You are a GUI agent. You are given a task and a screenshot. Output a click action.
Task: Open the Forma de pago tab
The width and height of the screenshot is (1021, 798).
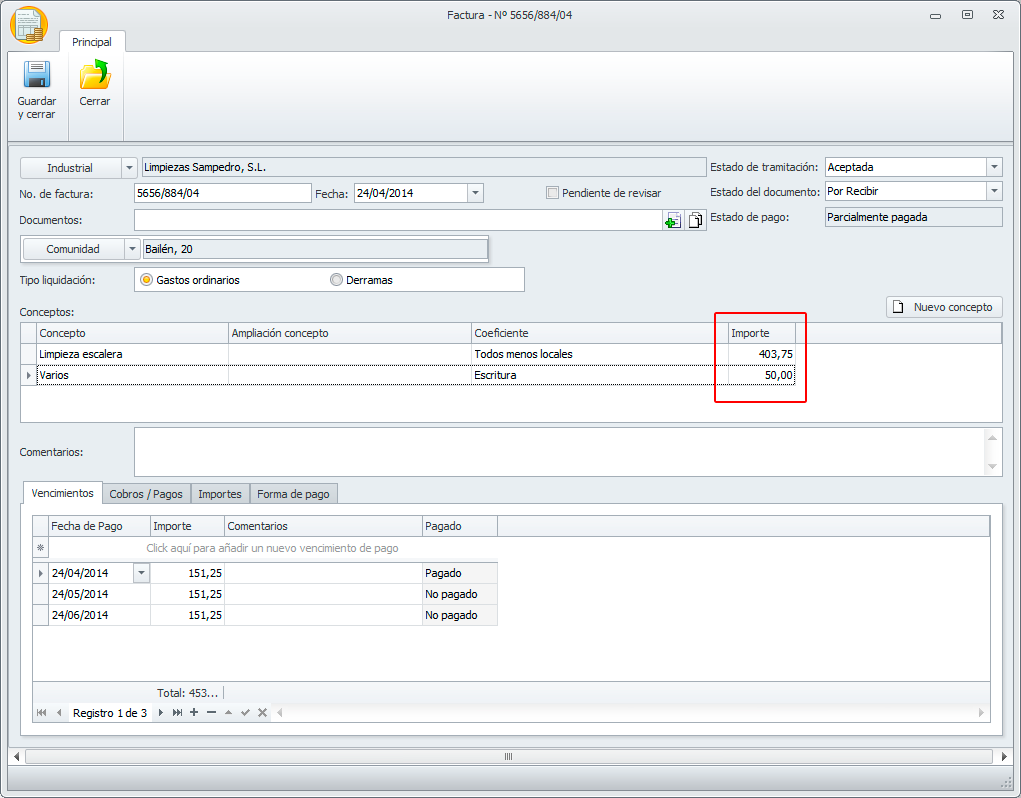point(293,494)
